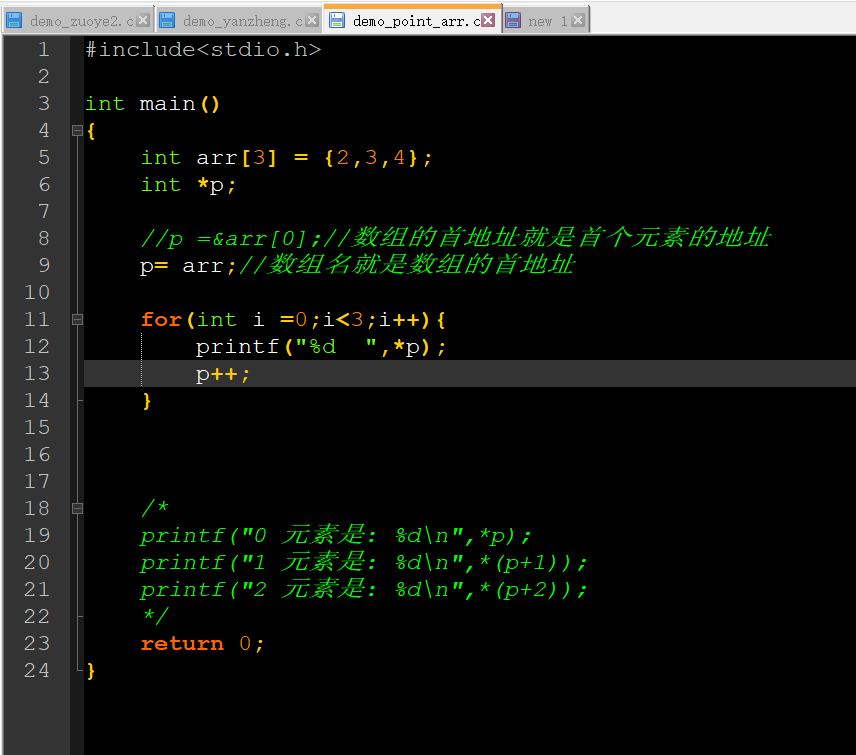Switch to the demo_zuoye2.c tab
This screenshot has width=856, height=755.
(x=77, y=21)
